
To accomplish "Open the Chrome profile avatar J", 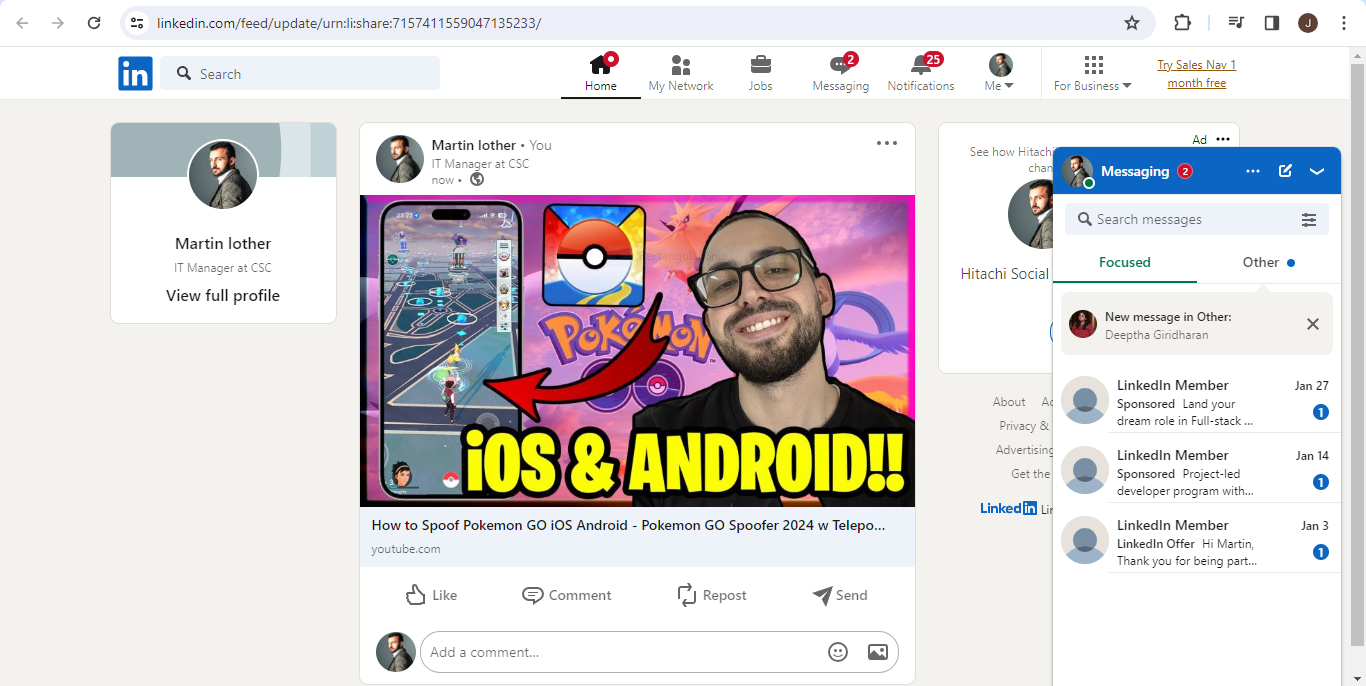I will 1308,23.
